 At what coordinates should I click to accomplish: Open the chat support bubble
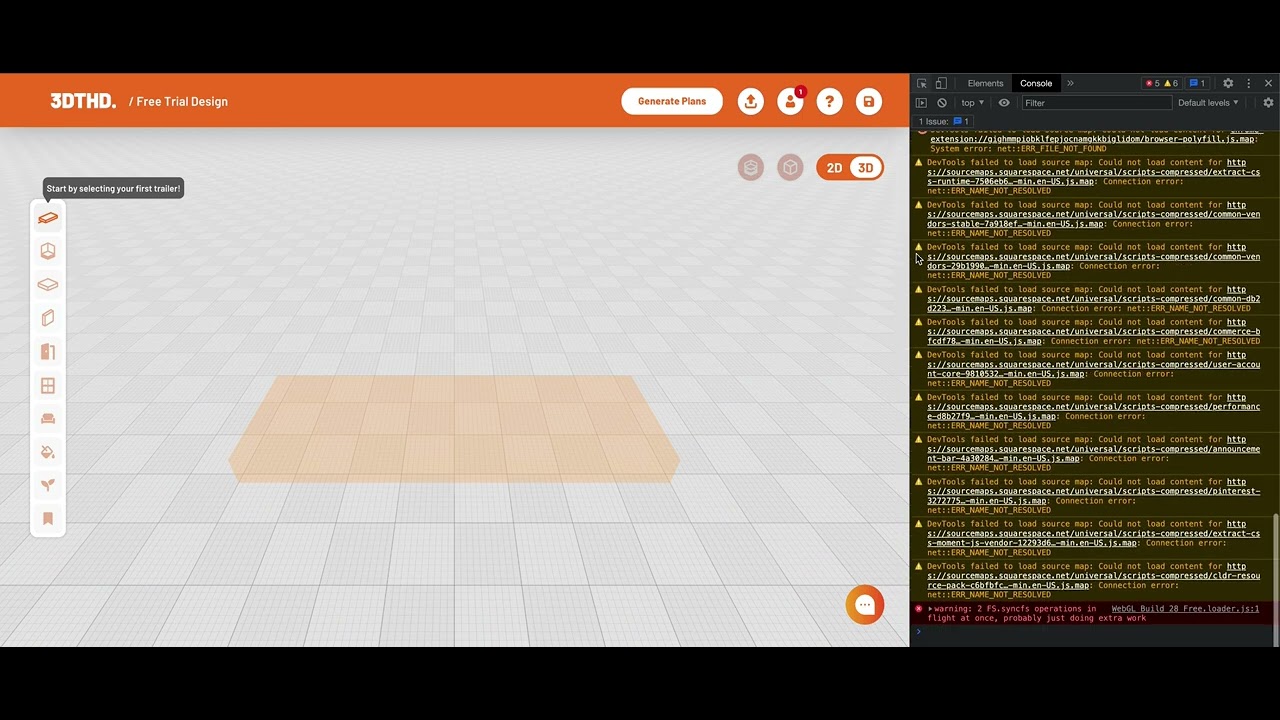[x=865, y=605]
